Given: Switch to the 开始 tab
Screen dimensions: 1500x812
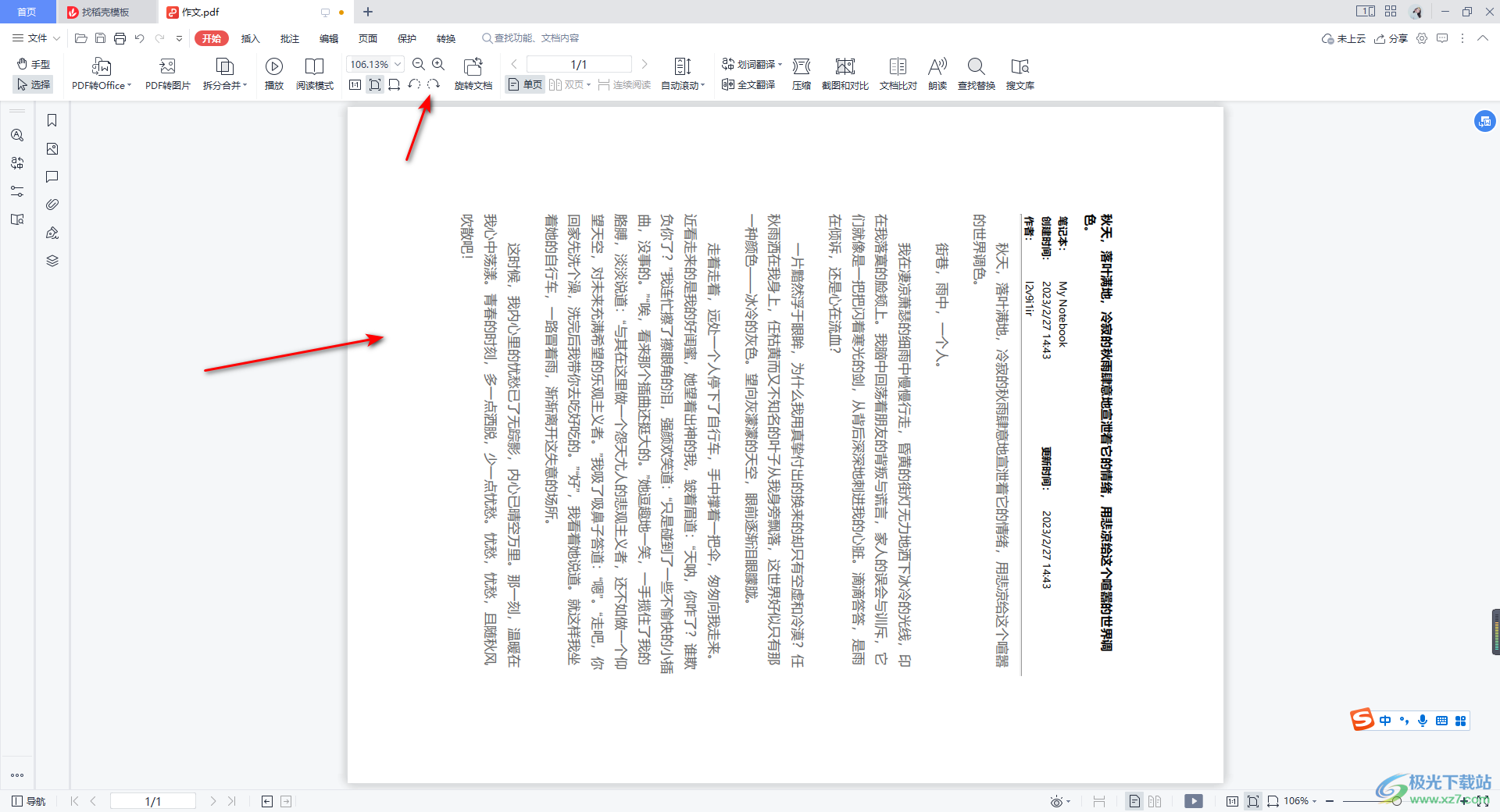Looking at the screenshot, I should click(212, 38).
